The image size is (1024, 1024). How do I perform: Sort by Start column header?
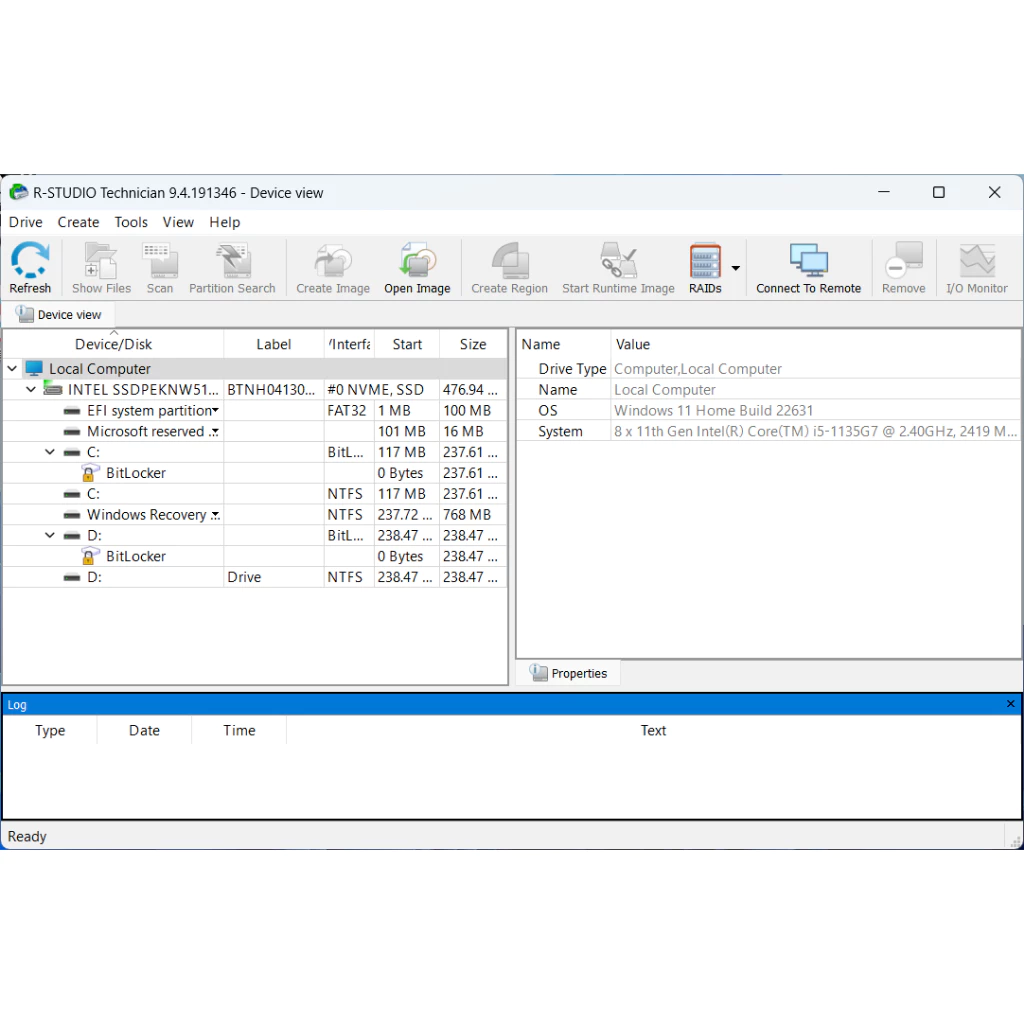point(407,344)
